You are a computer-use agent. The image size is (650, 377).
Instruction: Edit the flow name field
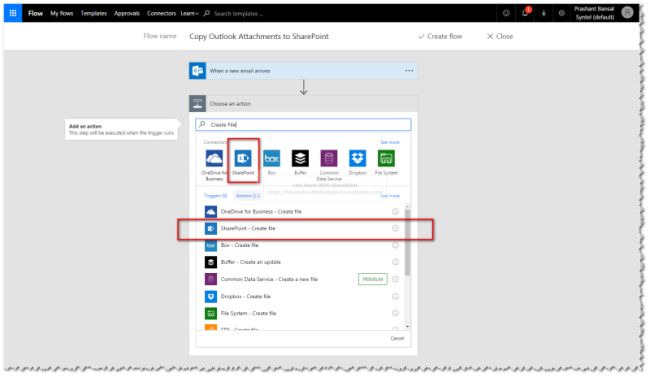click(259, 36)
